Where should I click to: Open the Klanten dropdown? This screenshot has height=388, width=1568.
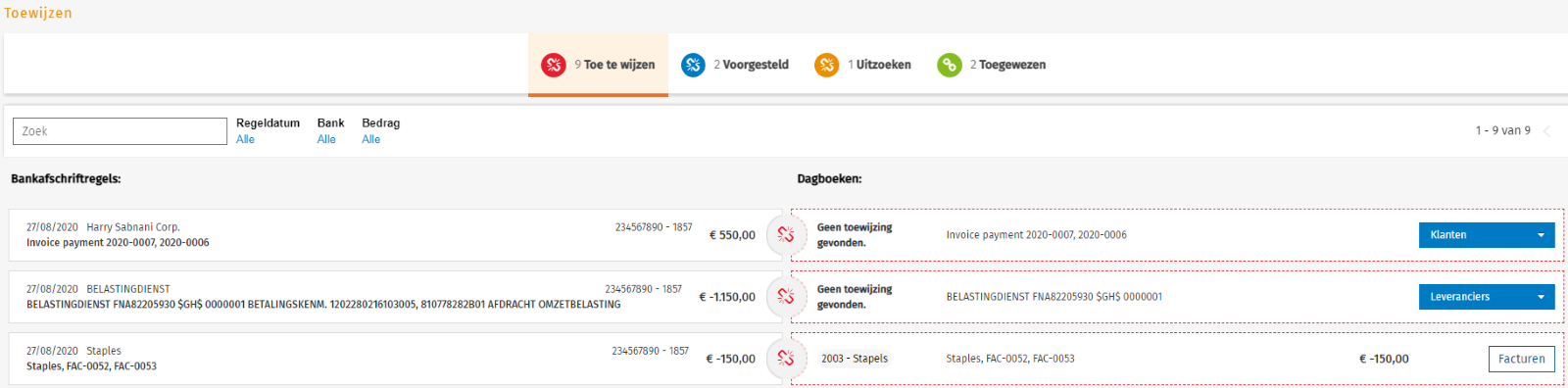tap(1487, 235)
